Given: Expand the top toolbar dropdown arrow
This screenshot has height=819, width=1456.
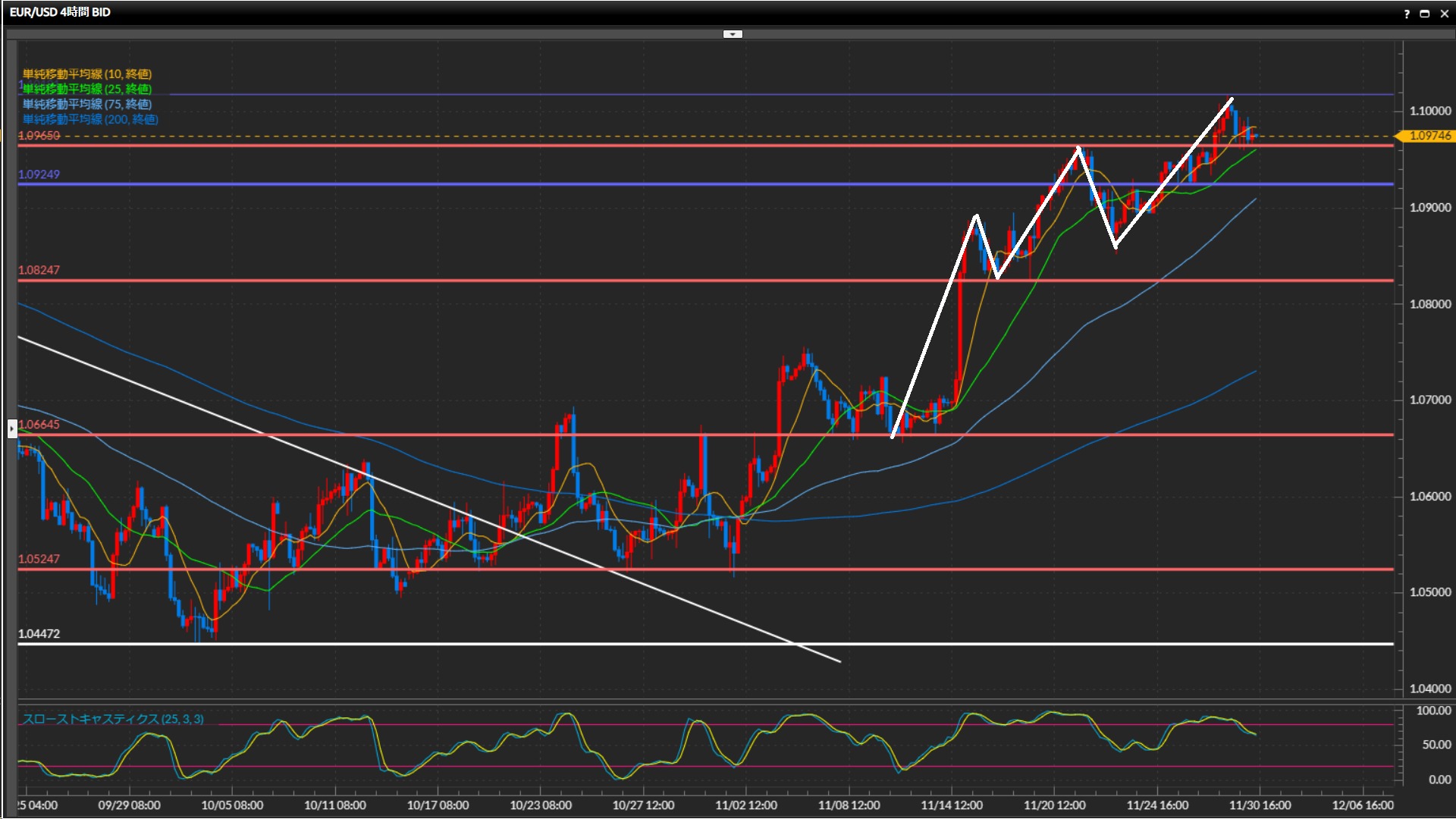Looking at the screenshot, I should pos(732,34).
